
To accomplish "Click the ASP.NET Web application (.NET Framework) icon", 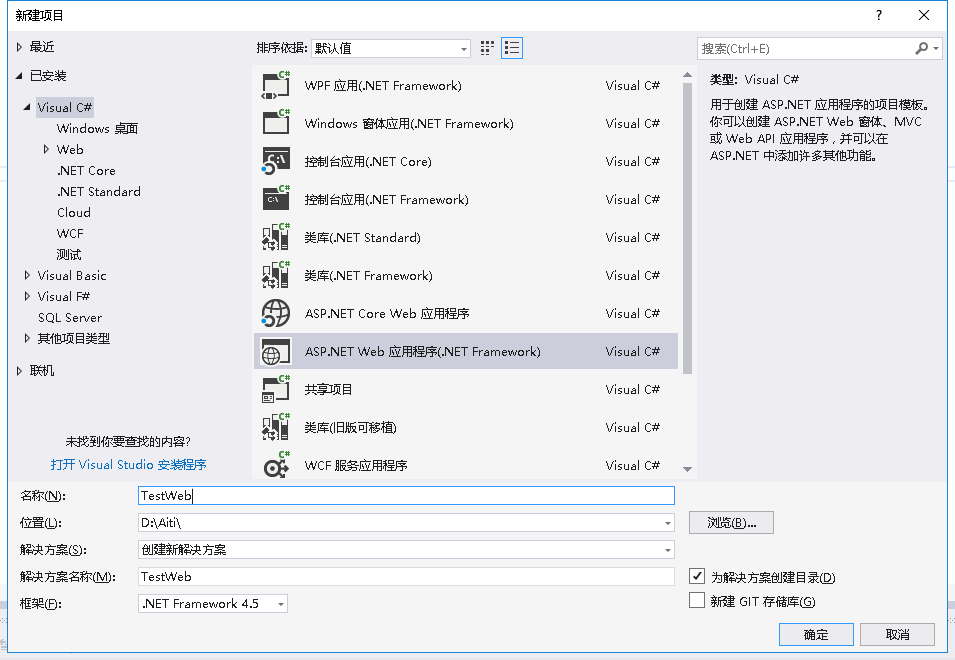I will (276, 351).
